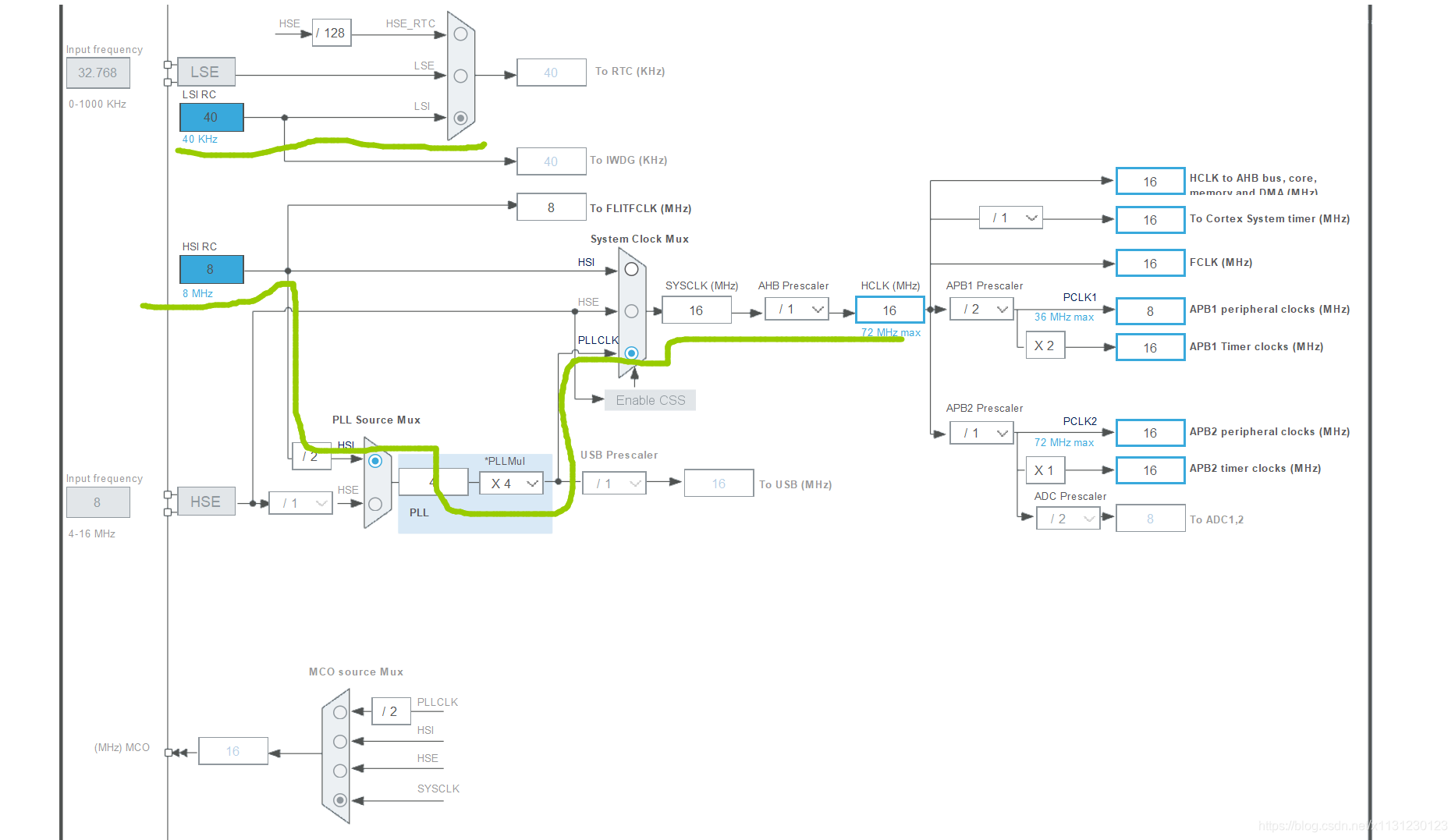Select PLLCLK radio in MCO source Mux

click(x=340, y=712)
